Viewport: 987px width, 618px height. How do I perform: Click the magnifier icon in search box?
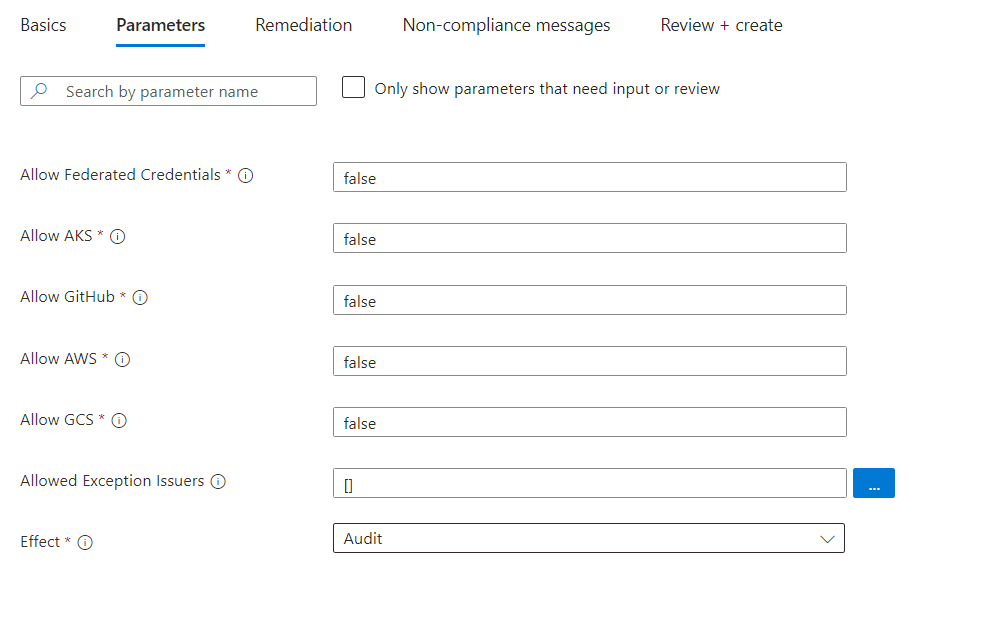coord(39,91)
